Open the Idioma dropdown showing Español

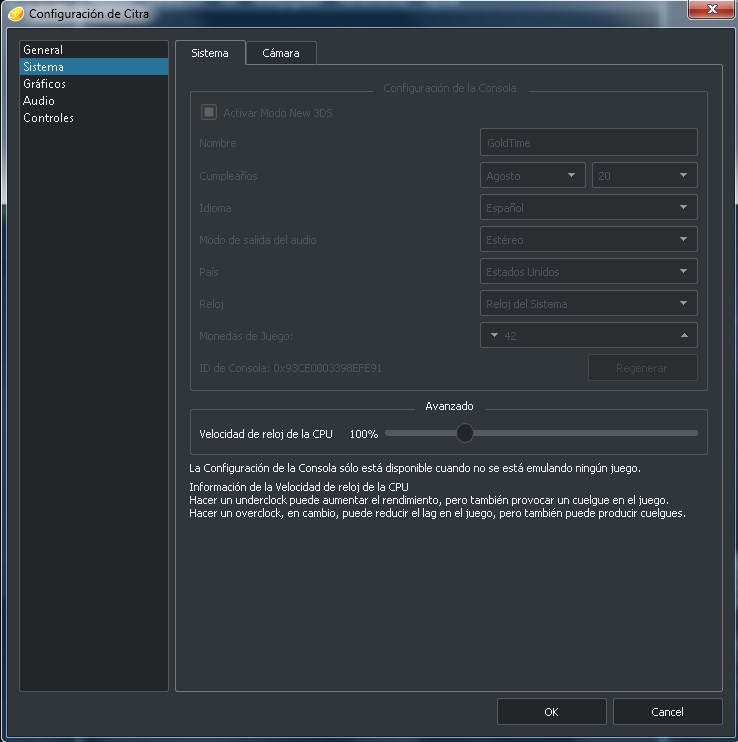[589, 207]
